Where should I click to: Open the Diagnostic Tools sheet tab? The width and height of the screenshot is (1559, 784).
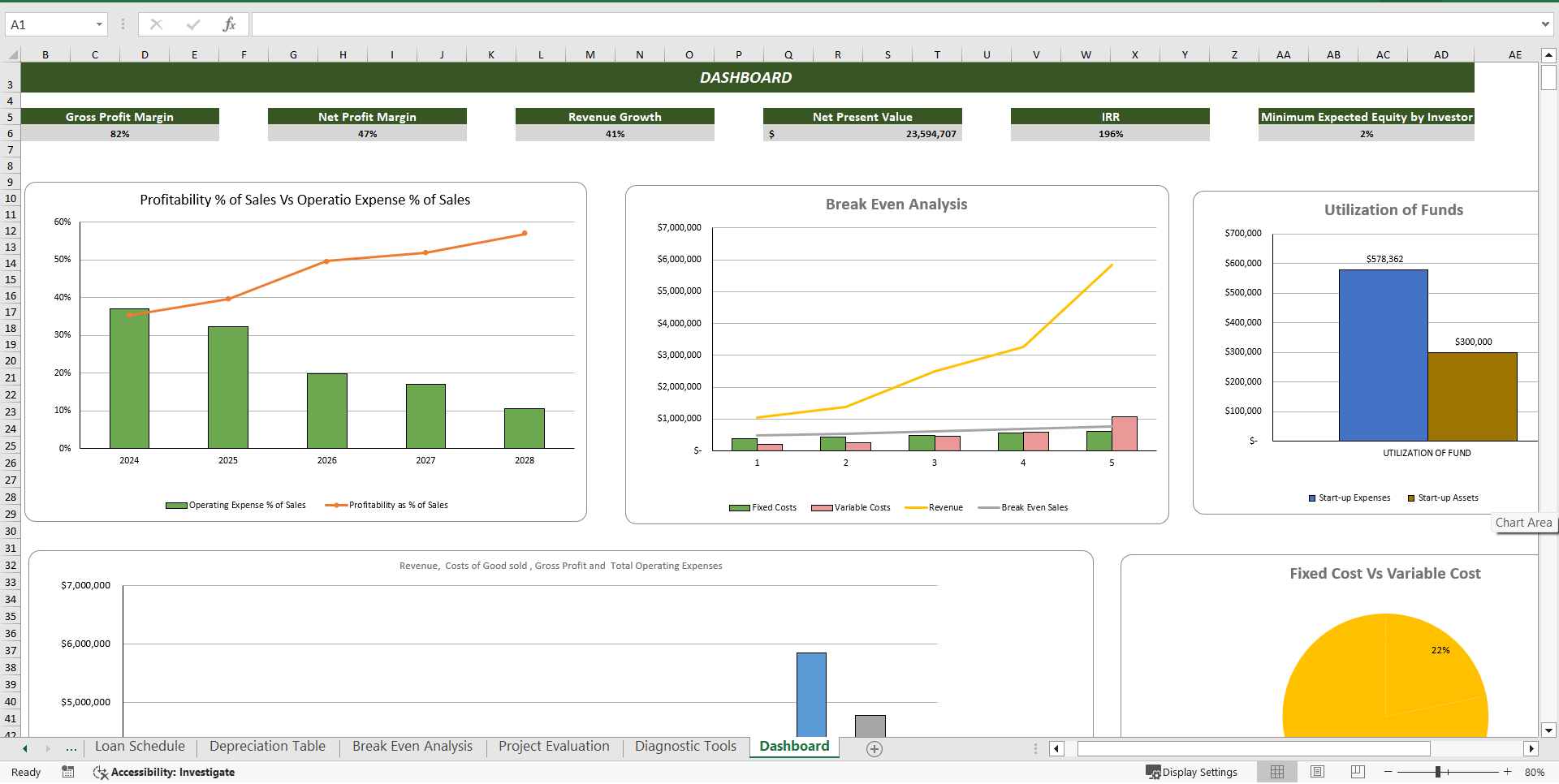pyautogui.click(x=685, y=747)
